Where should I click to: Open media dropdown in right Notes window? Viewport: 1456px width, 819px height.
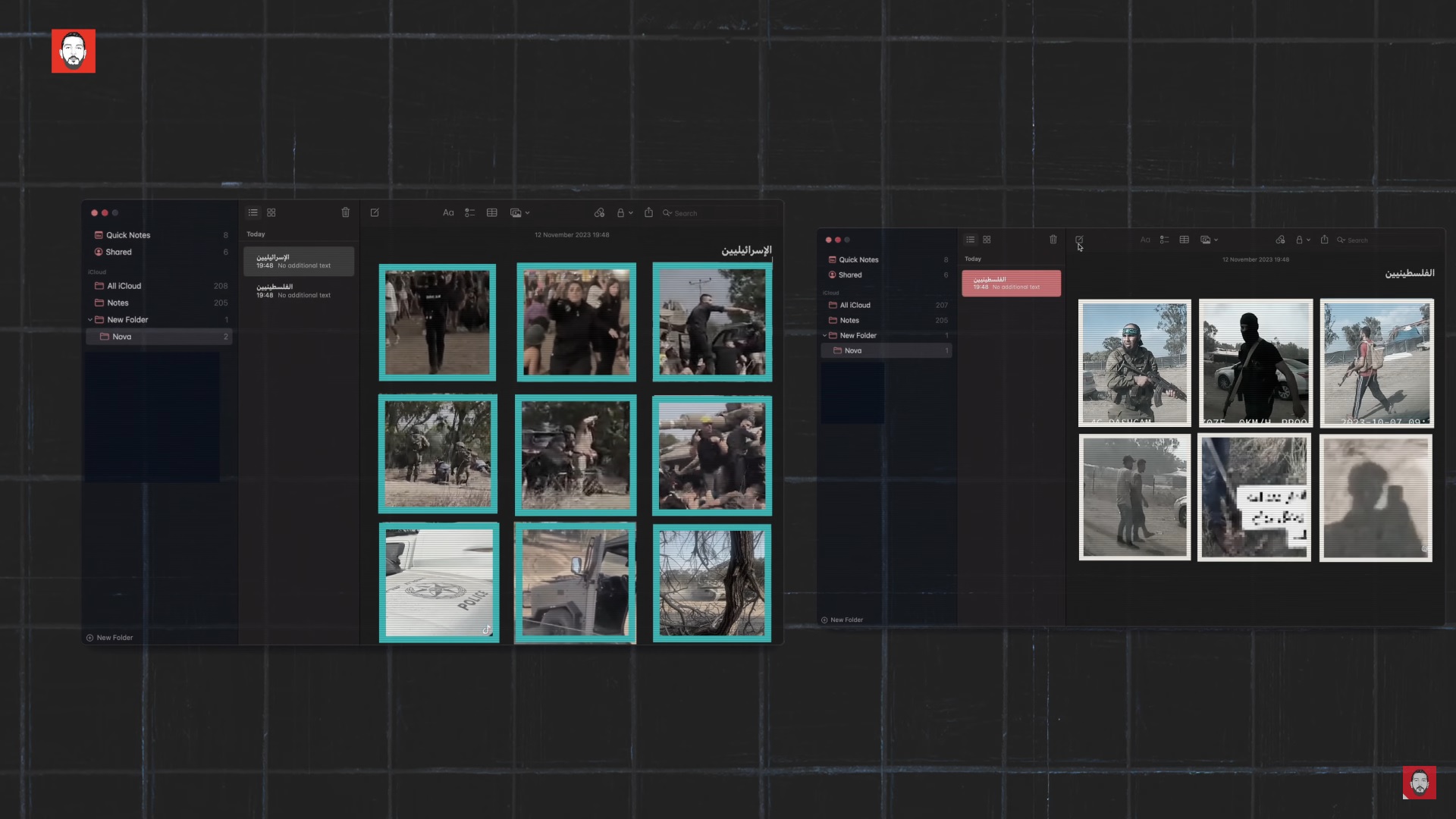click(x=1210, y=240)
